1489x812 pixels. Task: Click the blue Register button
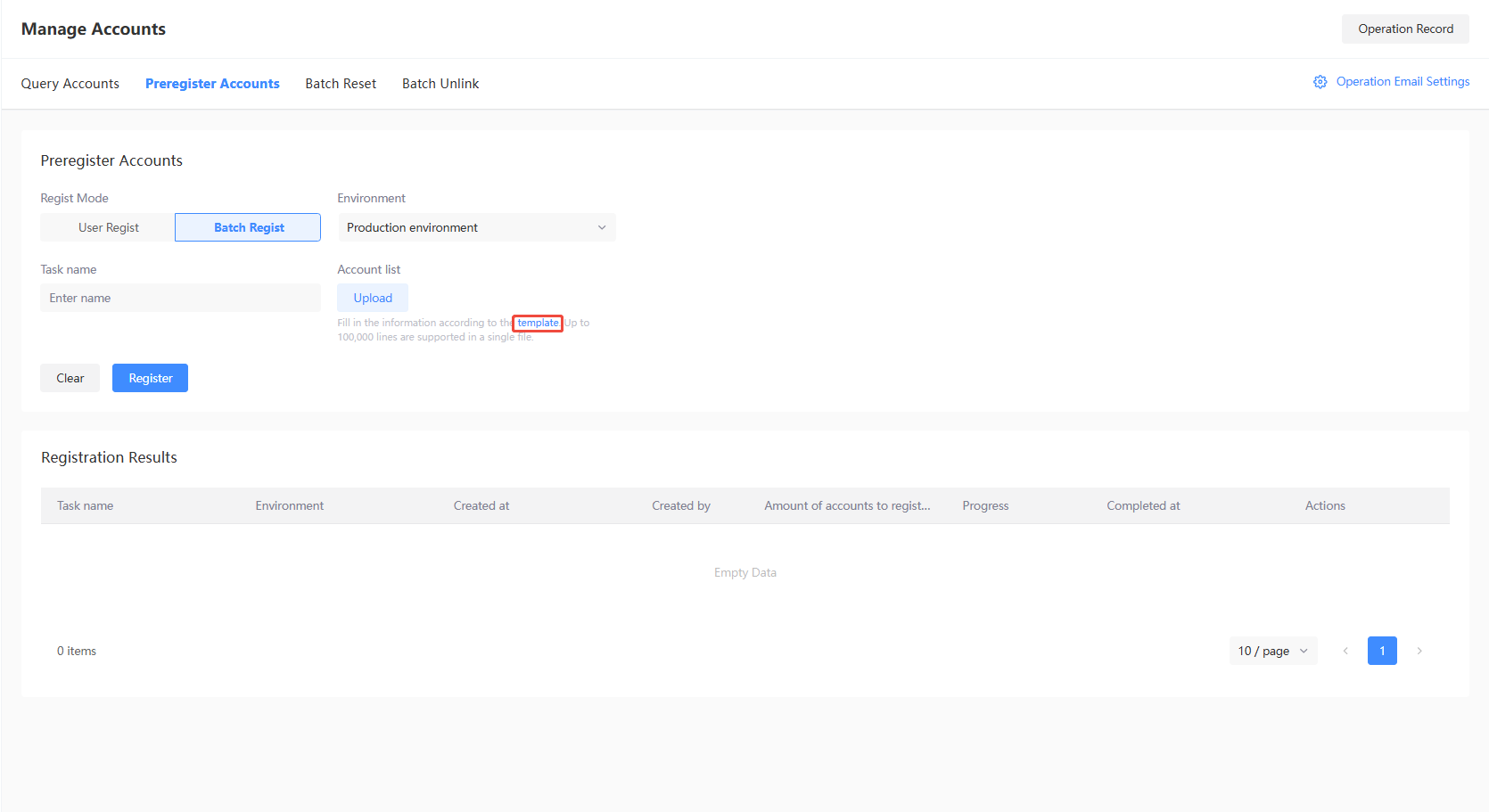[x=150, y=378]
